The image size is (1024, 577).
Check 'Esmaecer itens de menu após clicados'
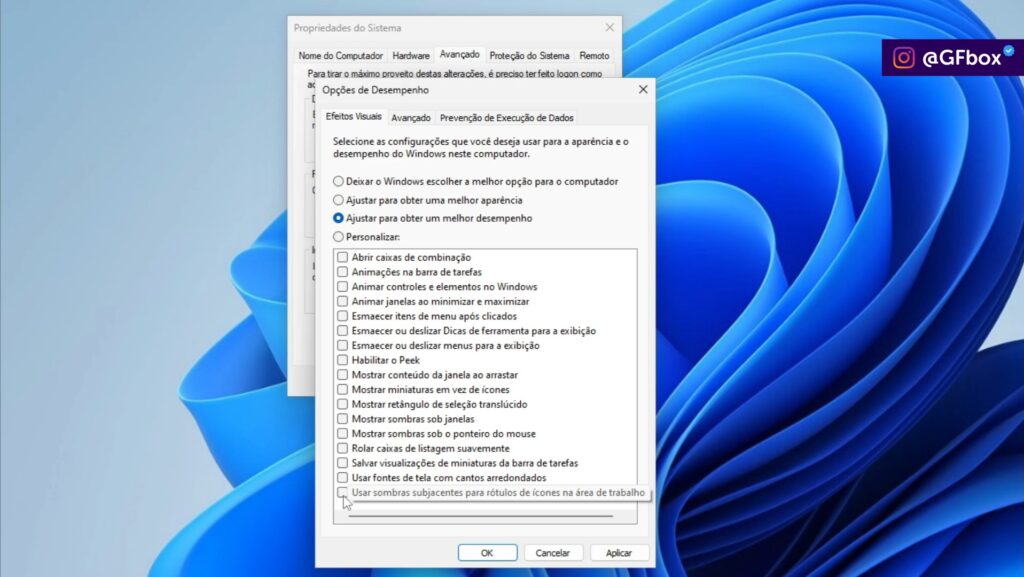[342, 316]
